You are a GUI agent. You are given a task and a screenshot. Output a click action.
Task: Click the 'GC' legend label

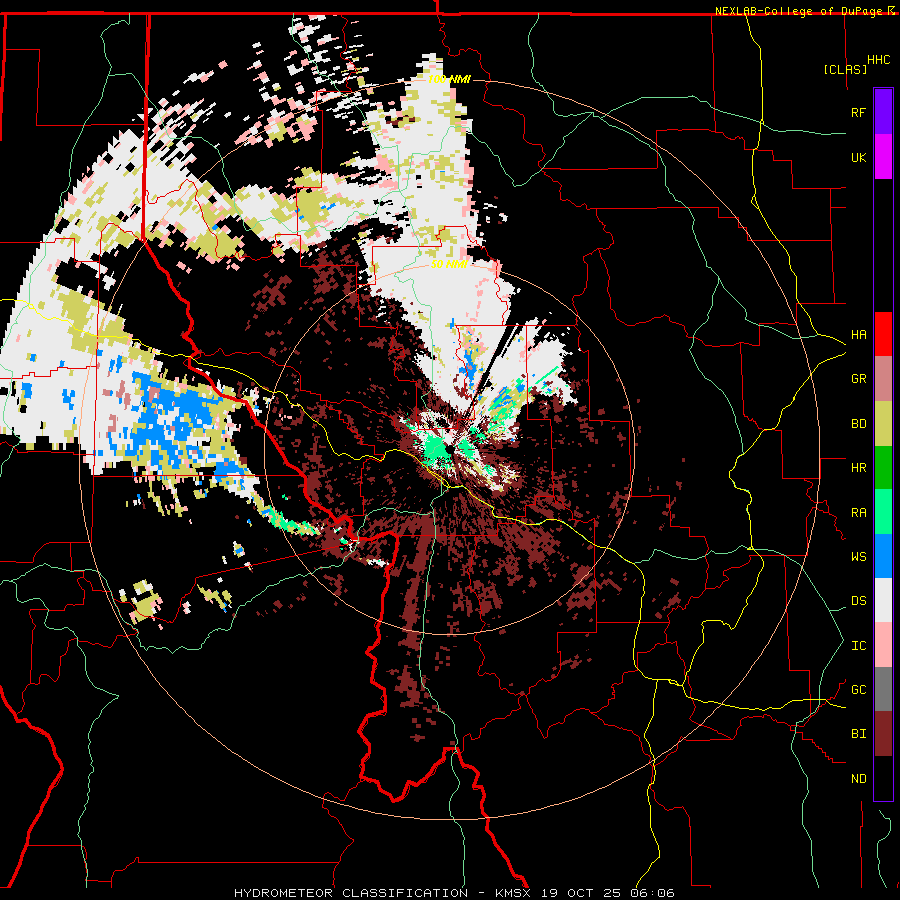tap(858, 690)
